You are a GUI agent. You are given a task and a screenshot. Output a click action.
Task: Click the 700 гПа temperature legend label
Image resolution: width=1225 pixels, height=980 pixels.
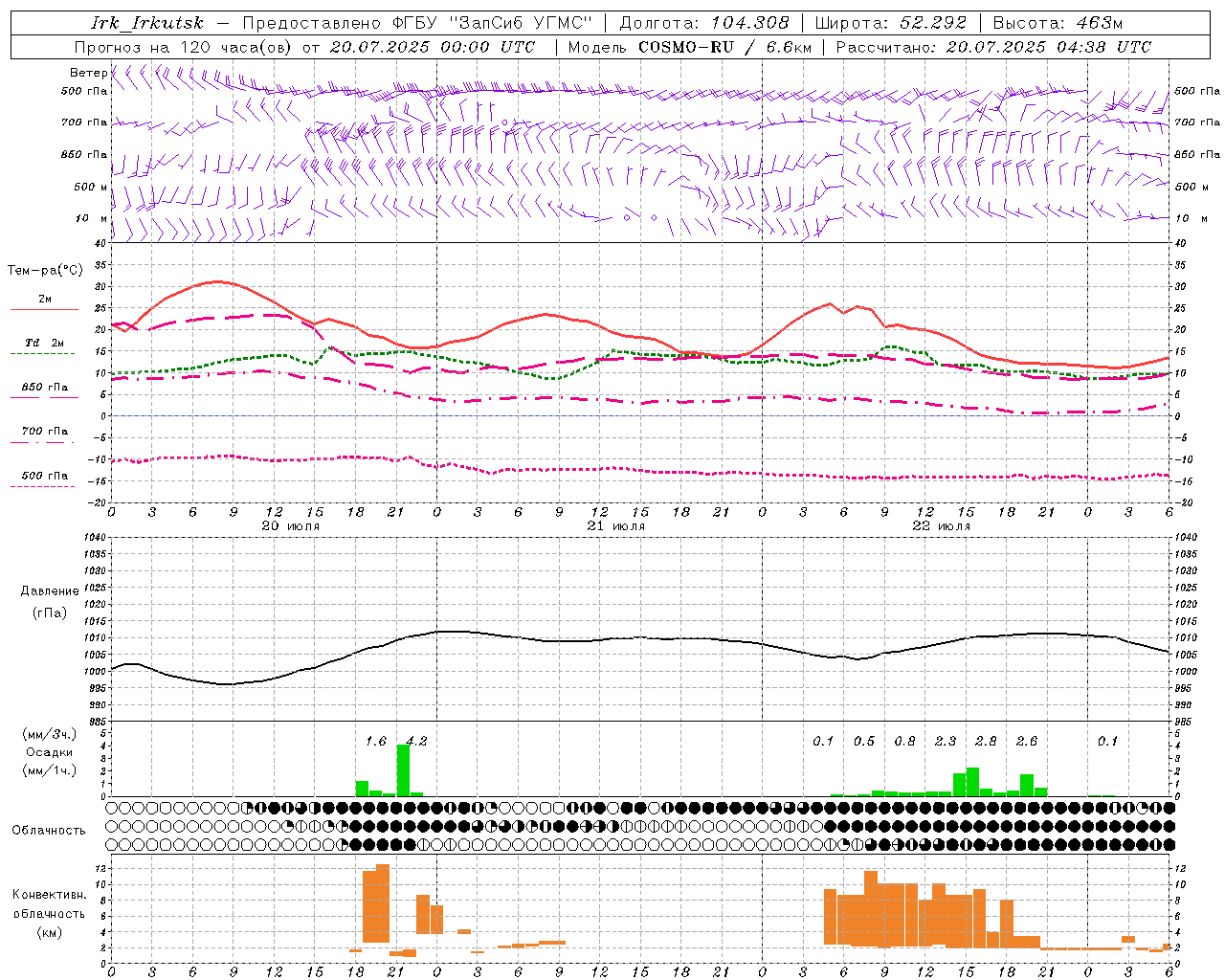pyautogui.click(x=45, y=432)
